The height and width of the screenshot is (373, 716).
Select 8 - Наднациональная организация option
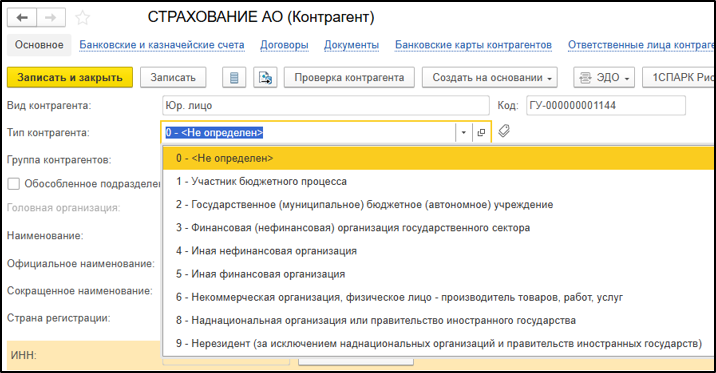tap(438, 320)
